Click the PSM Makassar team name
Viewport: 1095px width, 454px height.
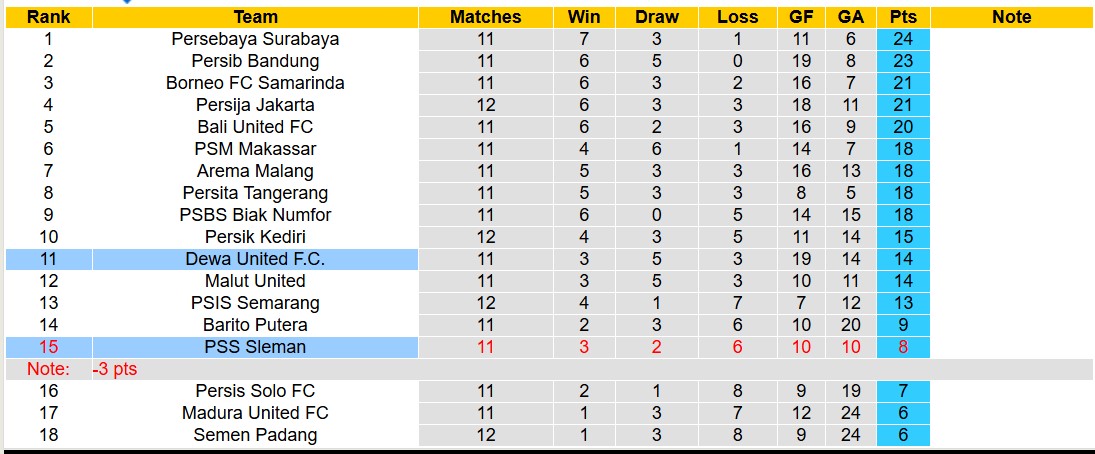point(255,149)
